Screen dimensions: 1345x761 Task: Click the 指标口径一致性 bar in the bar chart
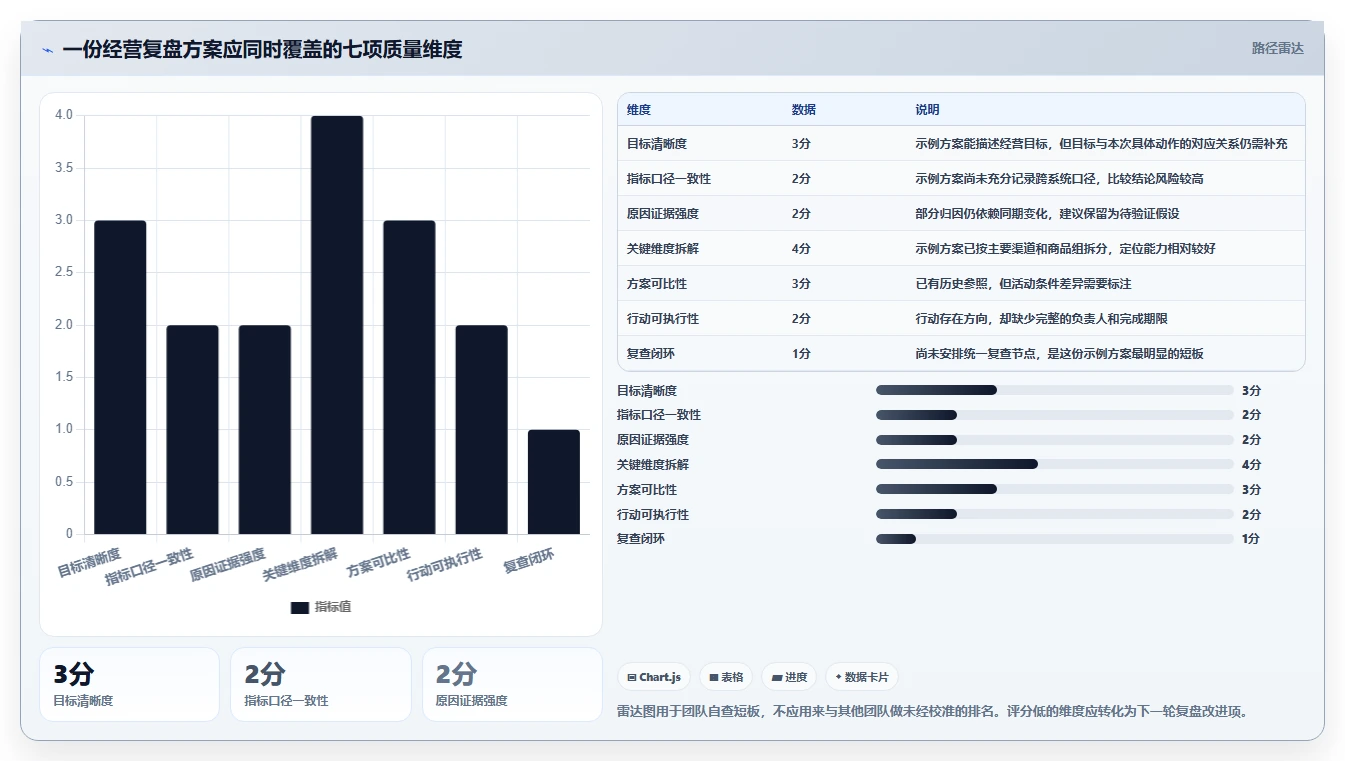point(192,430)
